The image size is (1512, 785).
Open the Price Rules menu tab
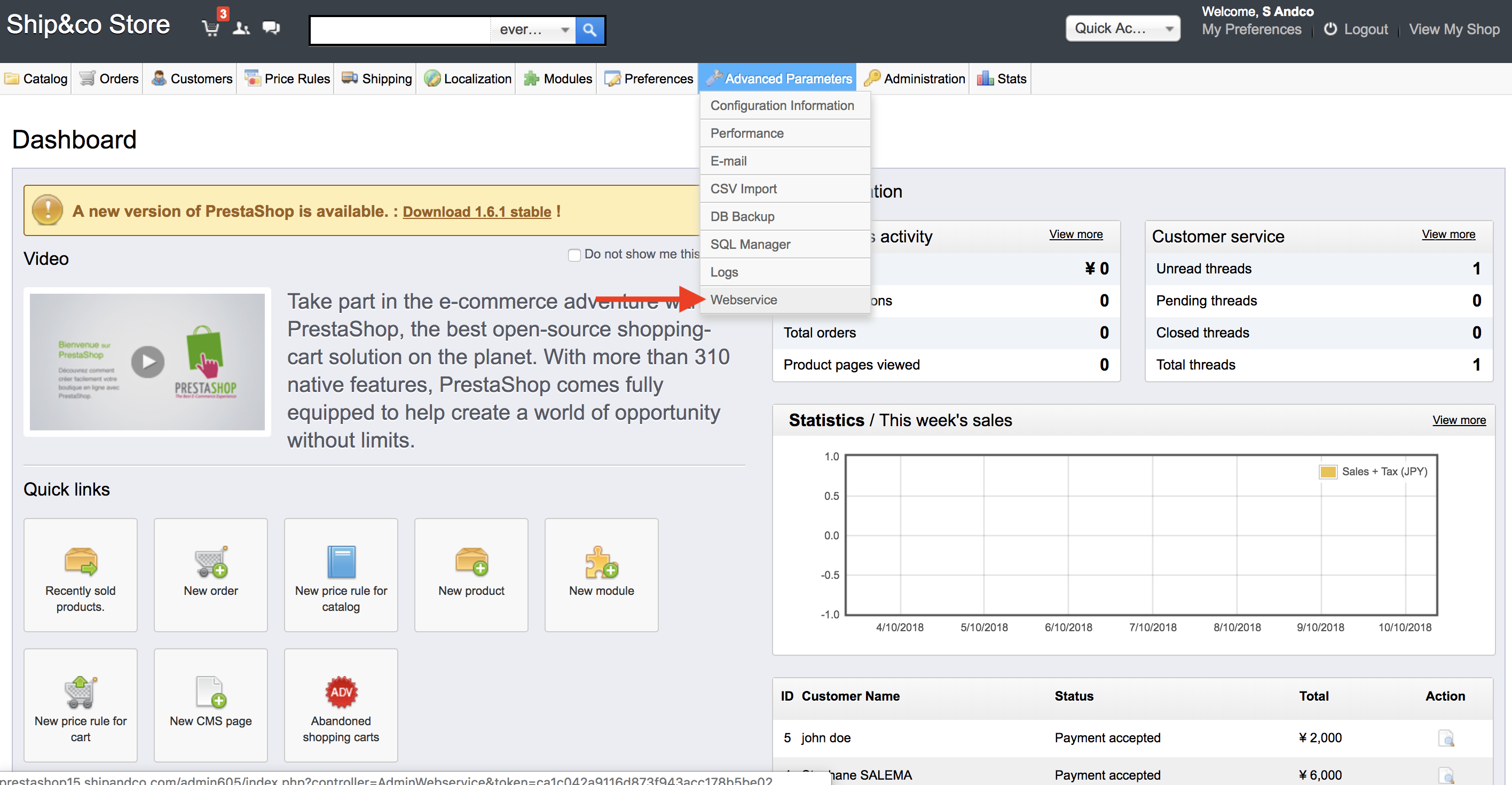[x=288, y=78]
